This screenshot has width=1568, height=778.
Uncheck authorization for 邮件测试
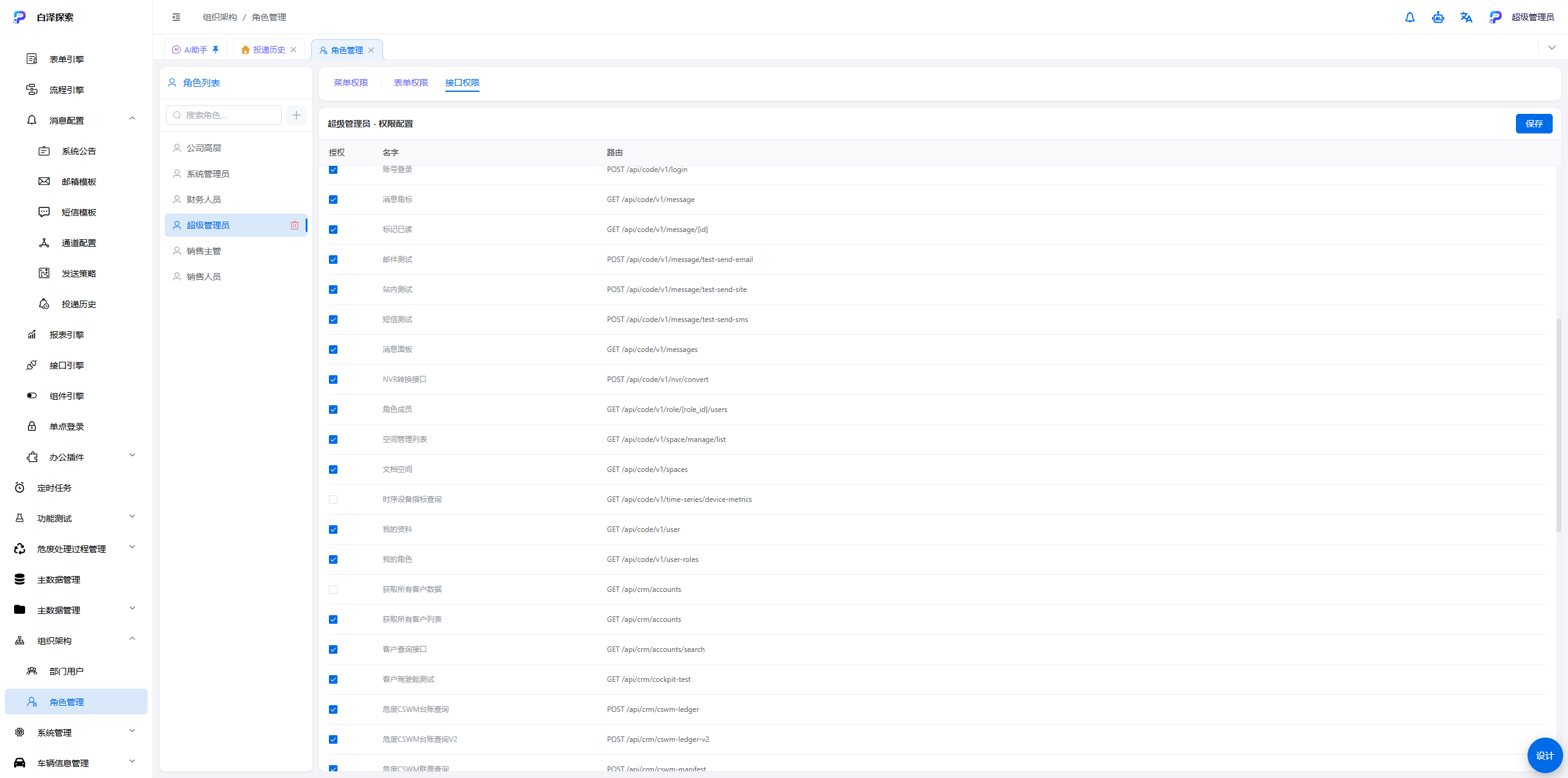click(x=333, y=260)
